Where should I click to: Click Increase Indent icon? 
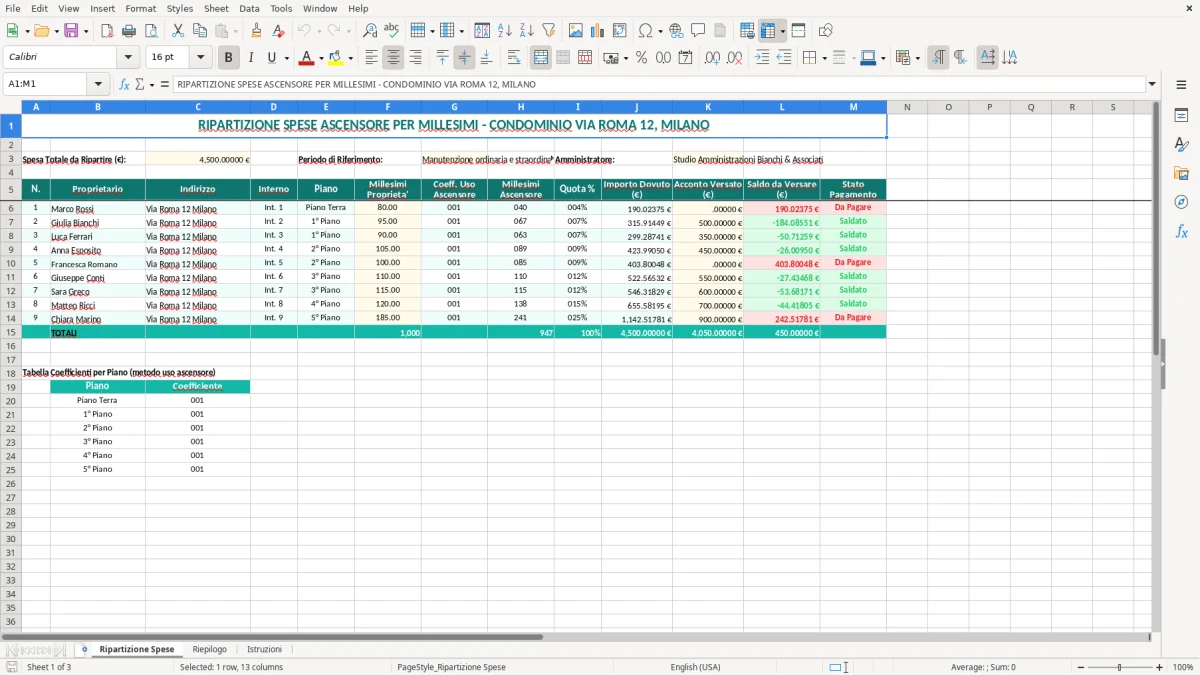(x=762, y=58)
